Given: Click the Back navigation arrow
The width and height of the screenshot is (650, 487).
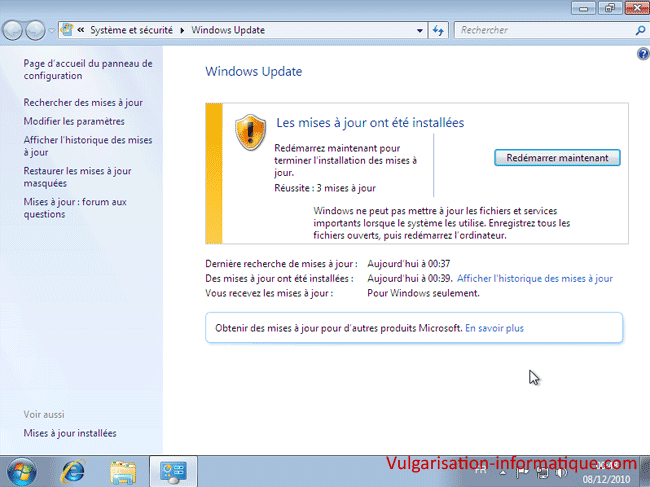Looking at the screenshot, I should 12,30.
